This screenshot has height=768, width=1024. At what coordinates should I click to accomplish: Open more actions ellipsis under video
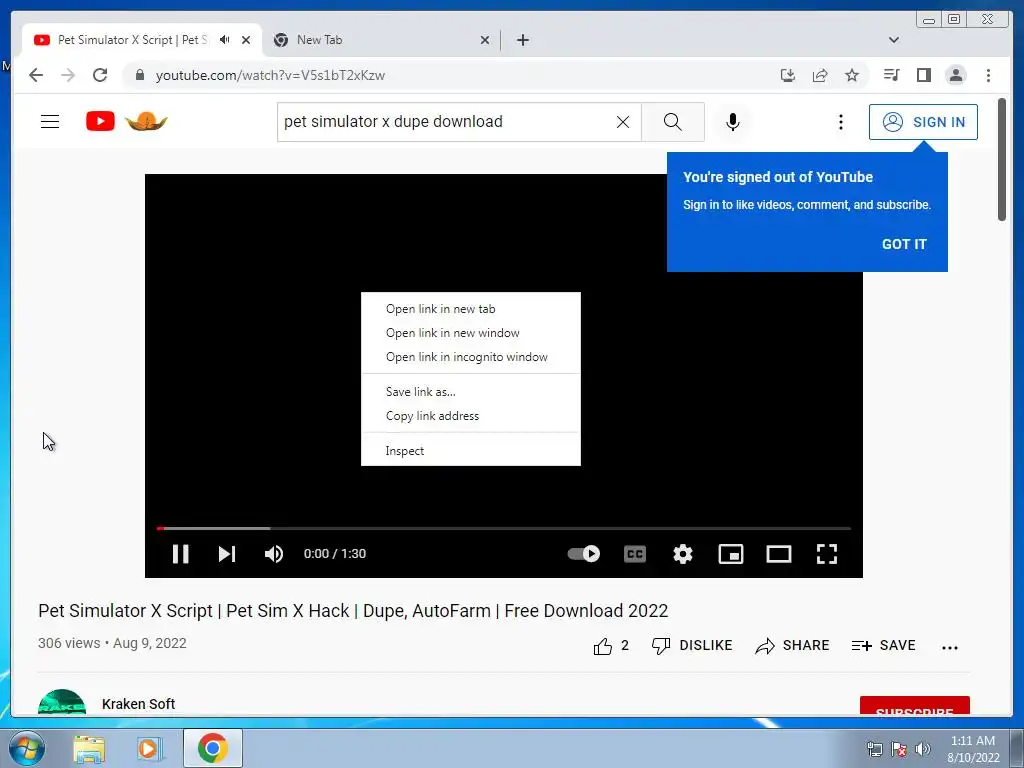click(x=950, y=647)
